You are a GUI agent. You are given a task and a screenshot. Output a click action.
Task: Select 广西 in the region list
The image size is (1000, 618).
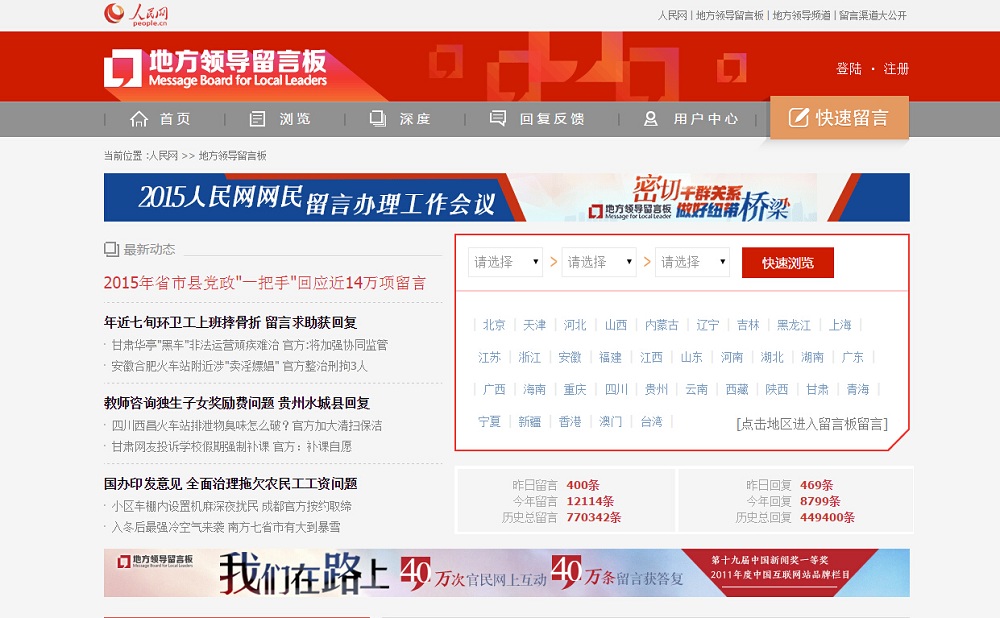494,389
